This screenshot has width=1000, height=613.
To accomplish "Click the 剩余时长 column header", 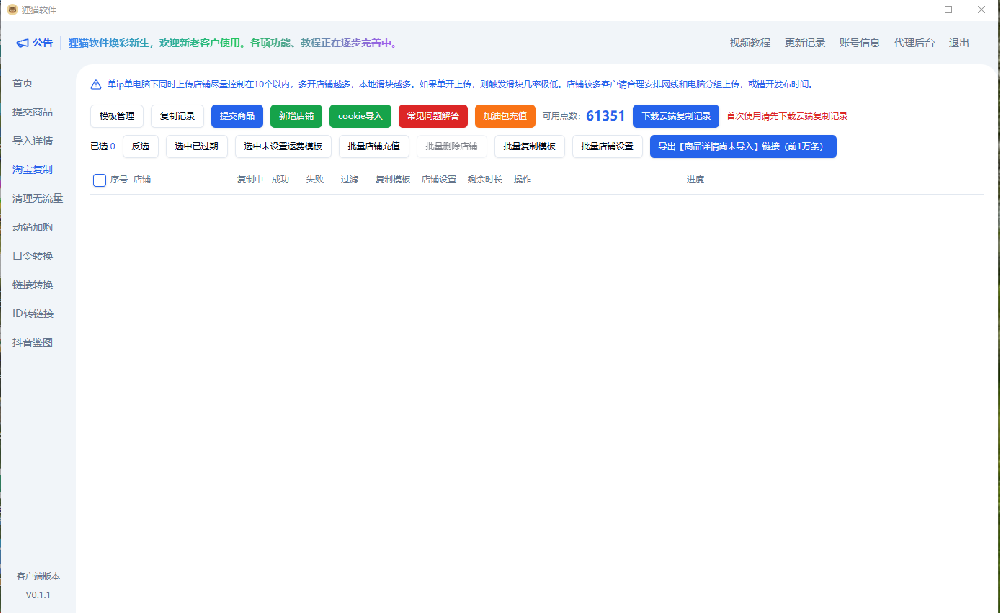I will (485, 179).
